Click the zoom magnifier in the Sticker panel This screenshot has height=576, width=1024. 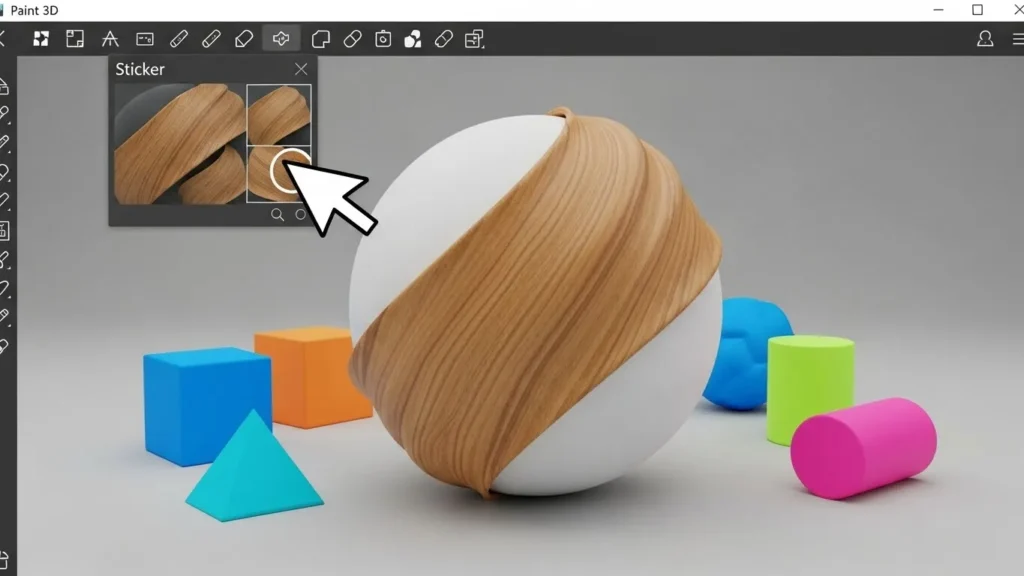click(x=277, y=214)
